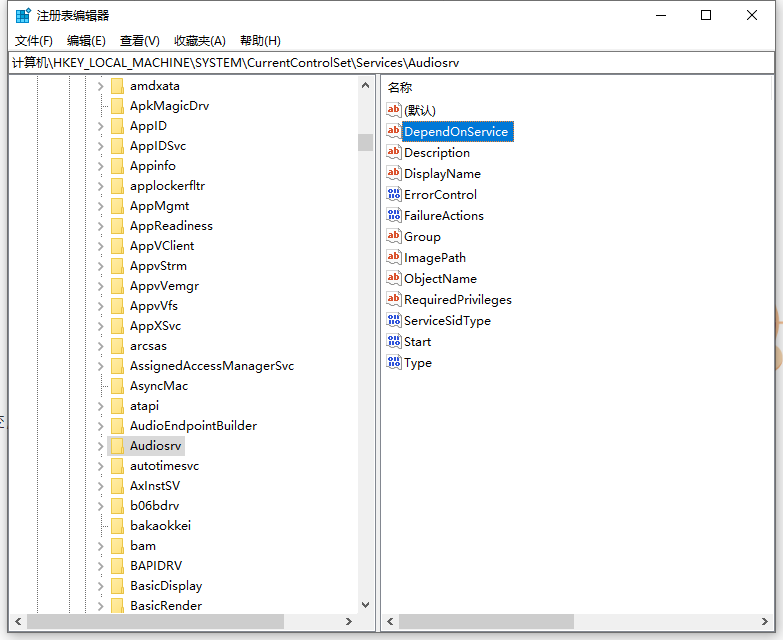Click the folder icon of Audiosrv key
This screenshot has width=783, height=640.
[117, 446]
